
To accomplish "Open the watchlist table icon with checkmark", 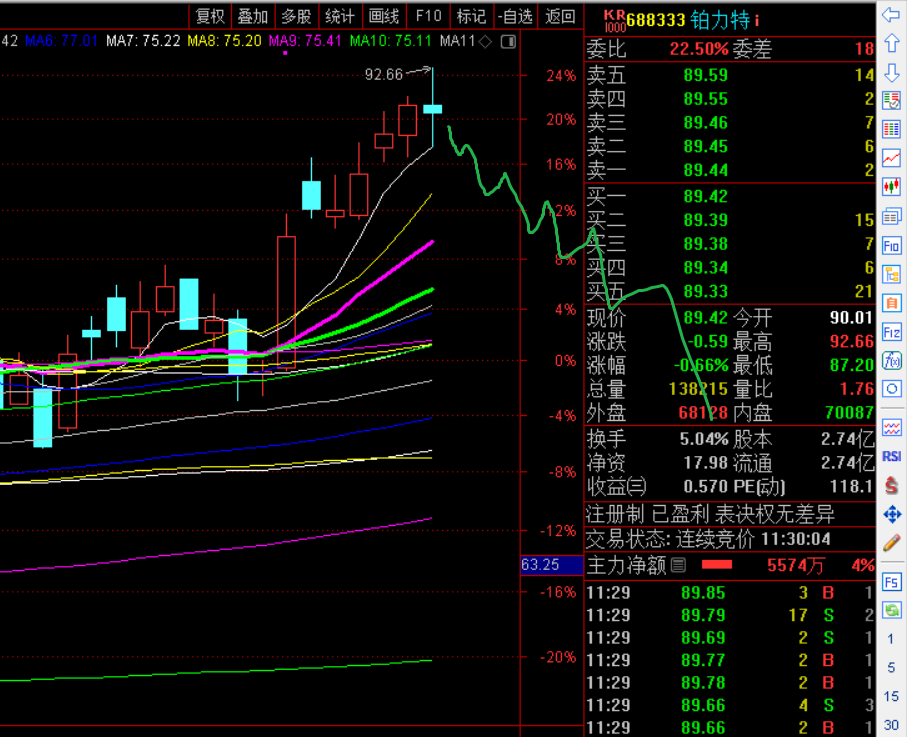I will pyautogui.click(x=891, y=101).
